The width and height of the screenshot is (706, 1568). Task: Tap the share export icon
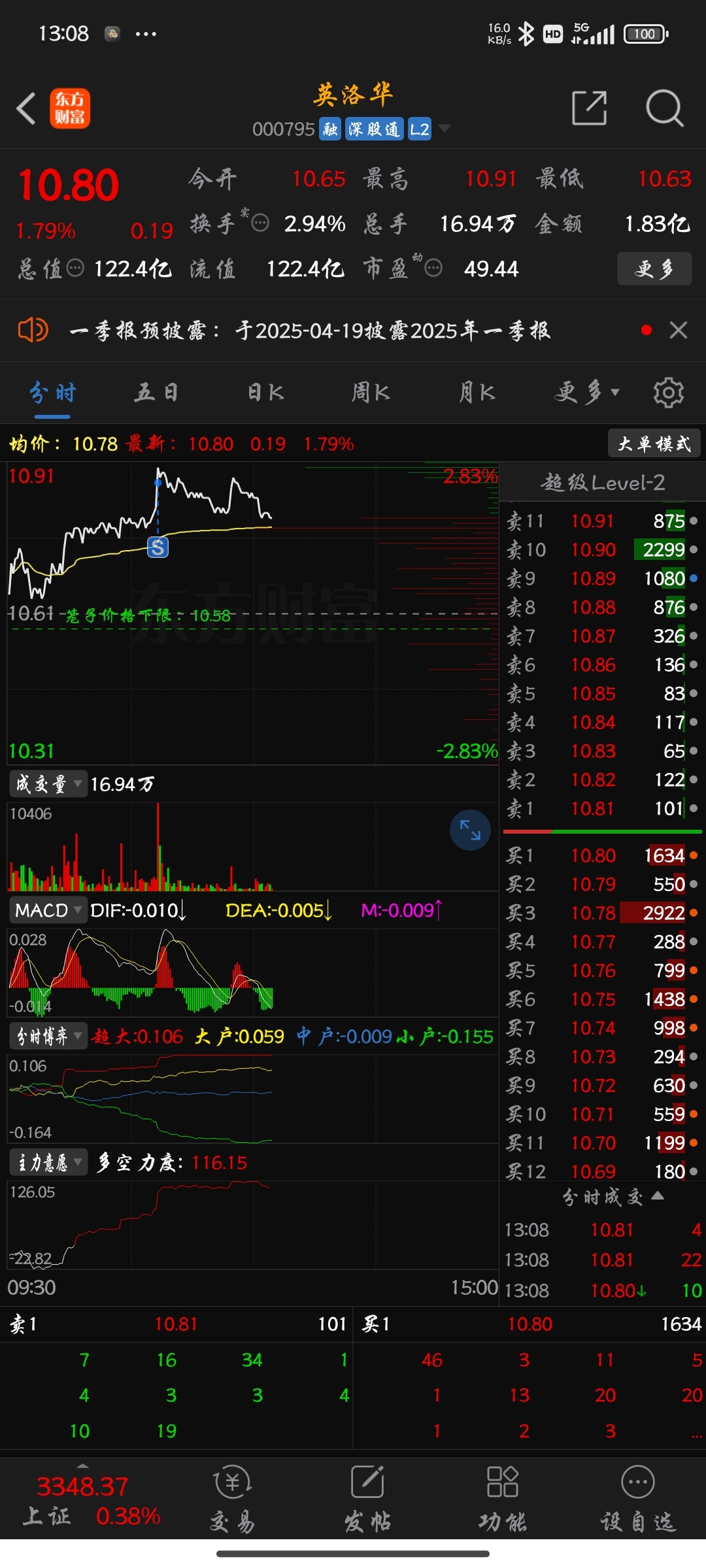(x=589, y=108)
